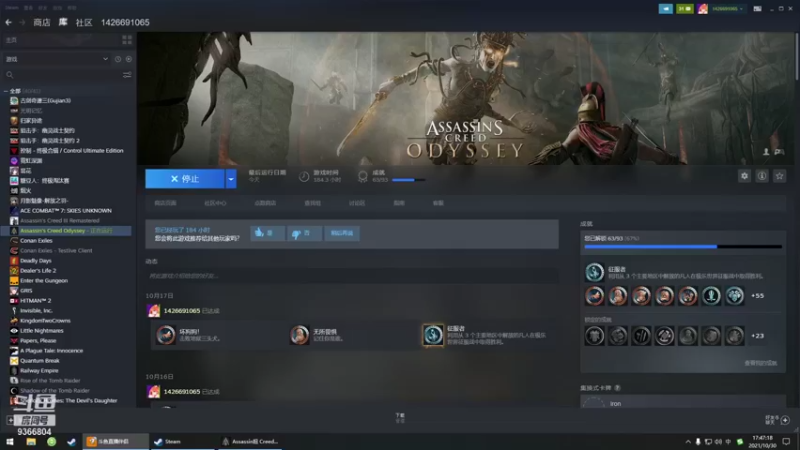Open friends list icon on banner
The image size is (800, 450).
point(766,152)
